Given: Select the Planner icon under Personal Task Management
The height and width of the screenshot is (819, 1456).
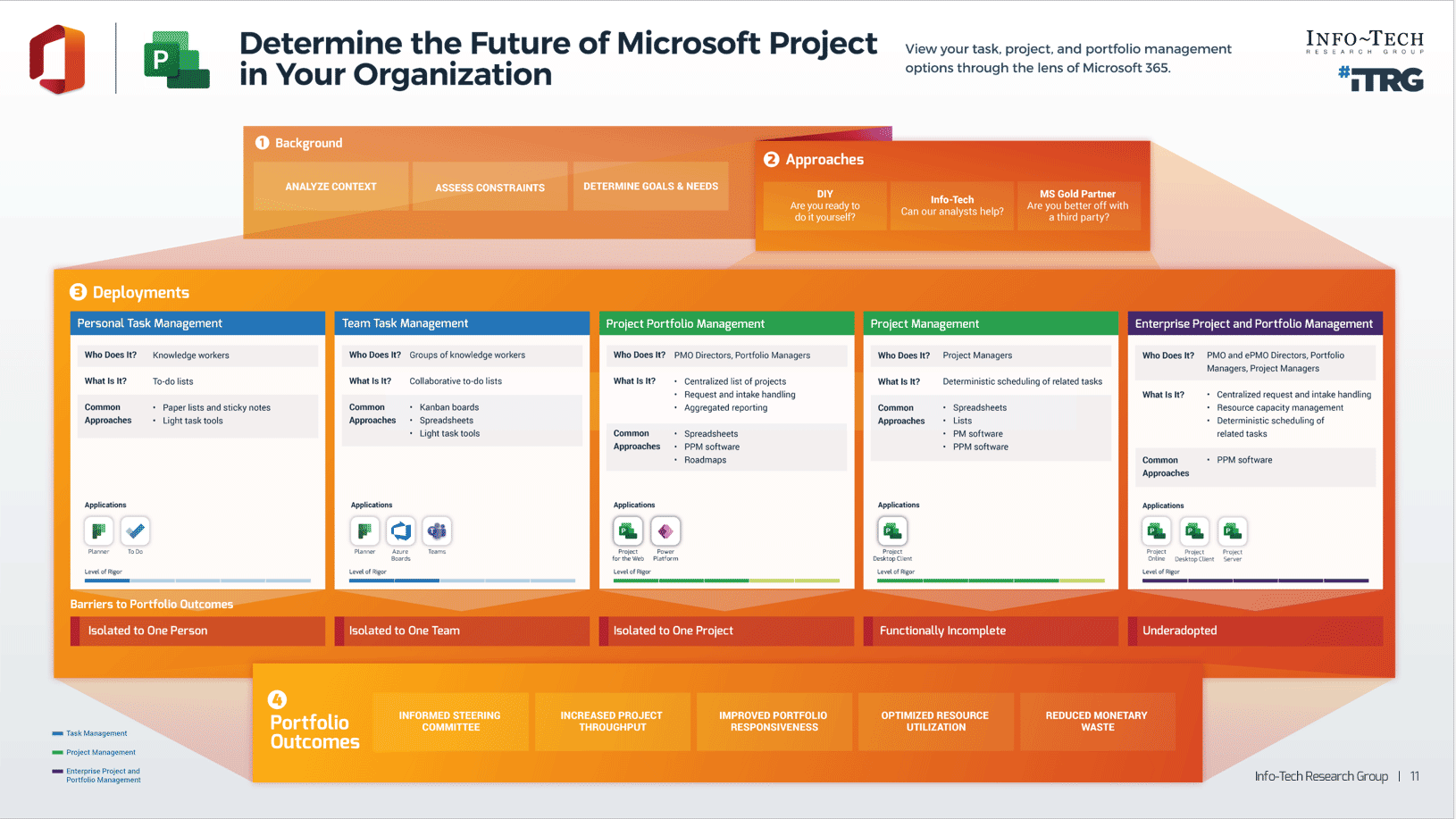Looking at the screenshot, I should 98,531.
